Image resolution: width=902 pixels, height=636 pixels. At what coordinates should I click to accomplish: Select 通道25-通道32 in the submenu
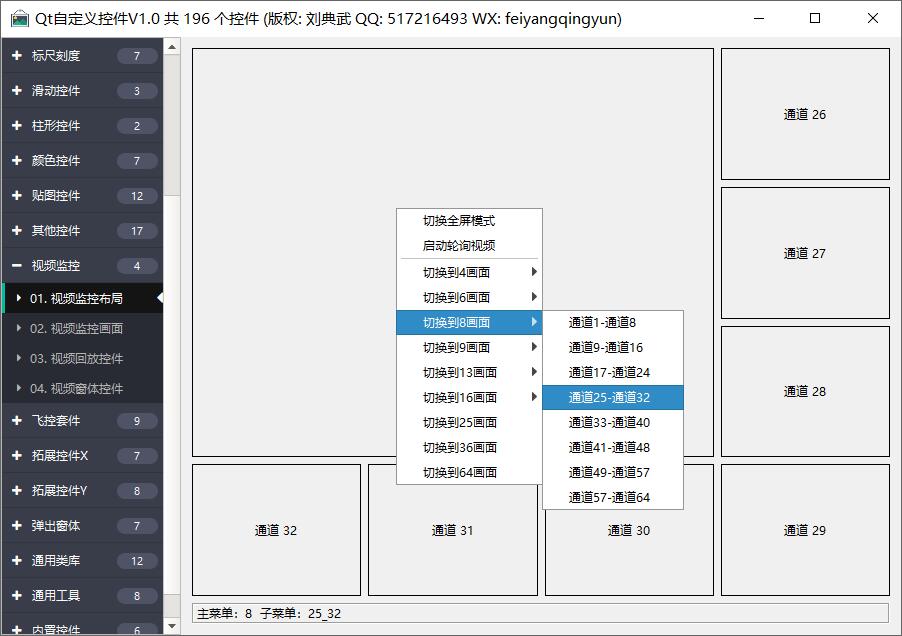coord(609,398)
